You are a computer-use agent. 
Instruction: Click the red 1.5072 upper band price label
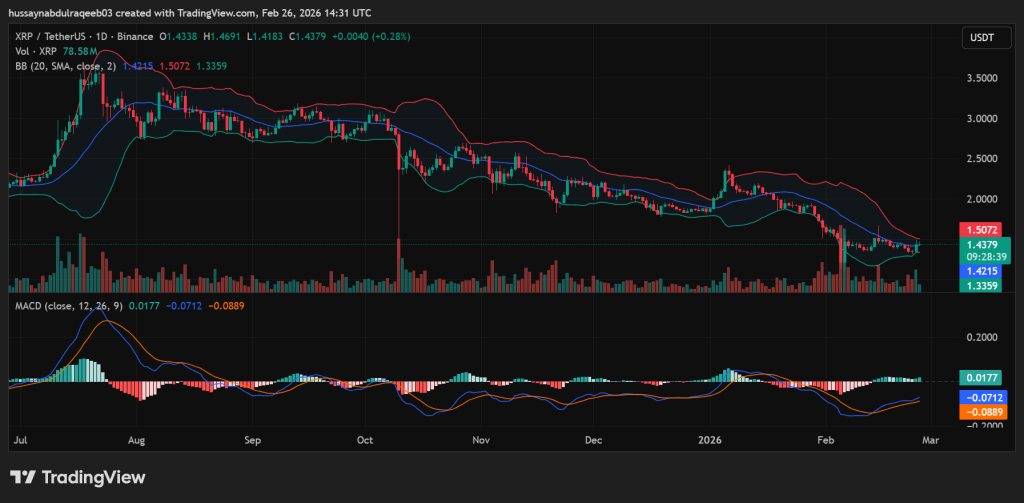(x=979, y=229)
